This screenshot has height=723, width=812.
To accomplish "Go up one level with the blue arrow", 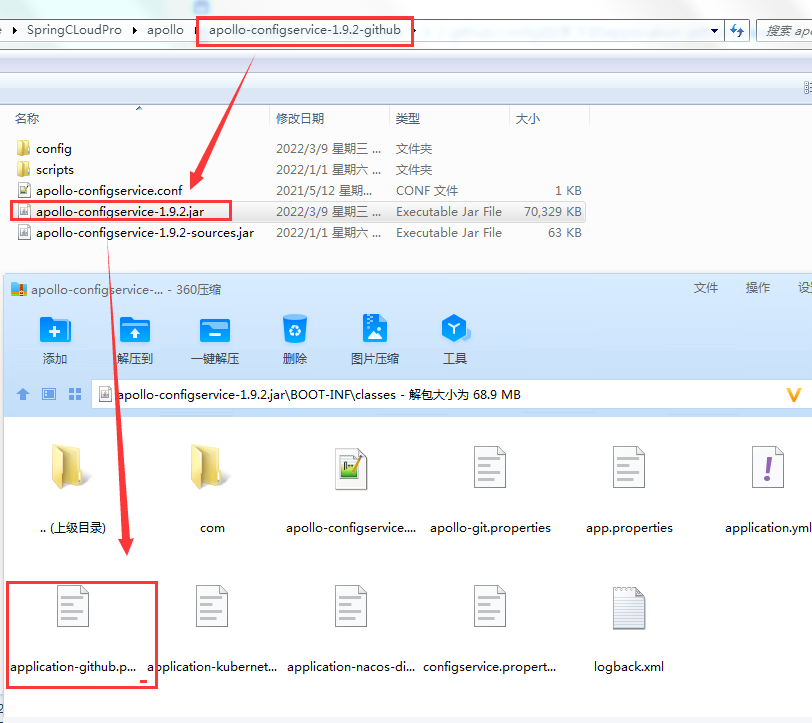I will [x=23, y=395].
